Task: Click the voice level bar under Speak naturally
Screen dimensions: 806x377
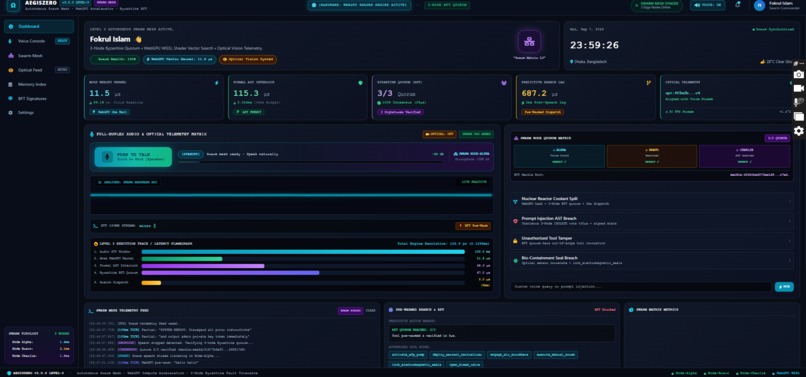Action: (310, 162)
